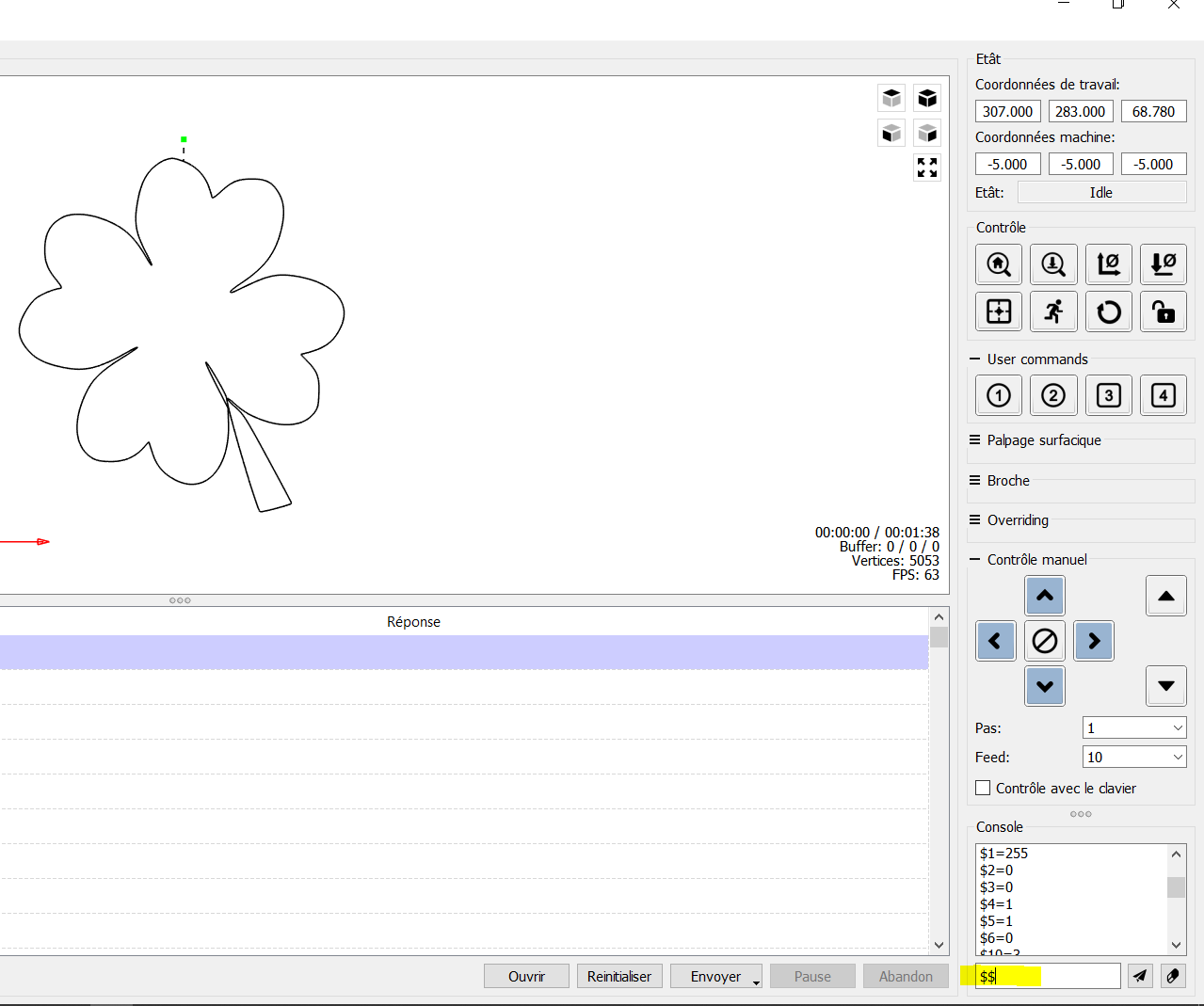Viewport: 1204px width, 1006px height.
Task: Click the Home machine control icon
Action: 999,264
